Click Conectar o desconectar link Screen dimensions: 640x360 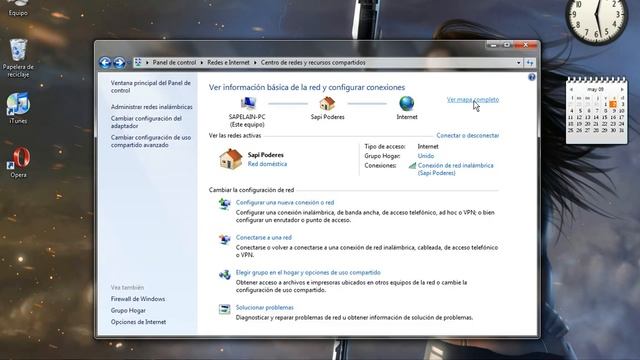(468, 136)
